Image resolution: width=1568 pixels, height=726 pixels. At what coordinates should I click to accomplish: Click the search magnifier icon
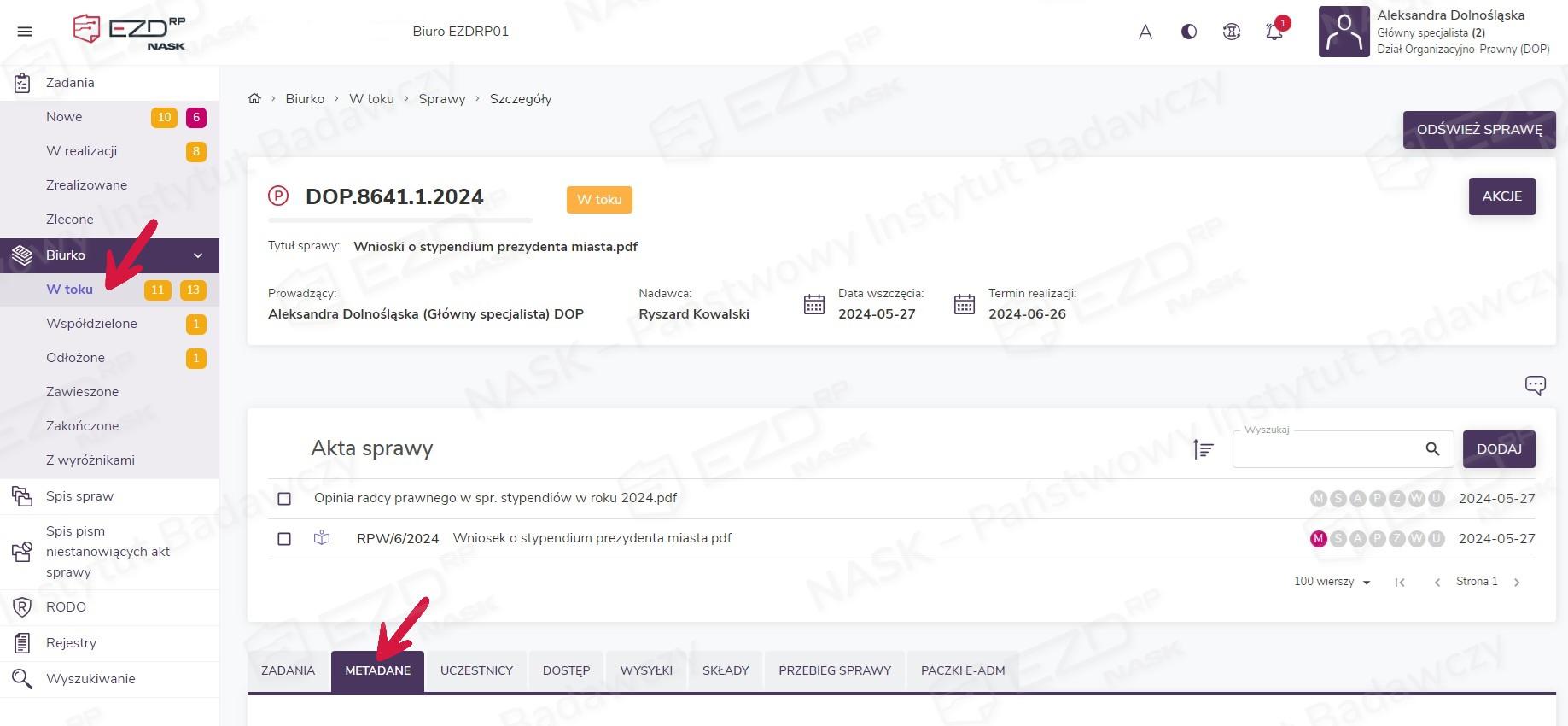pyautogui.click(x=1432, y=449)
